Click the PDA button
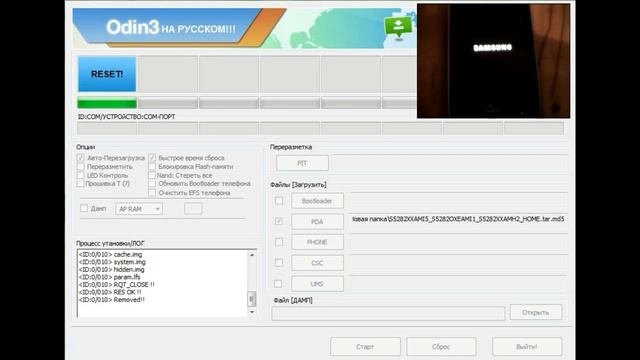This screenshot has height=360, width=640. coord(317,222)
